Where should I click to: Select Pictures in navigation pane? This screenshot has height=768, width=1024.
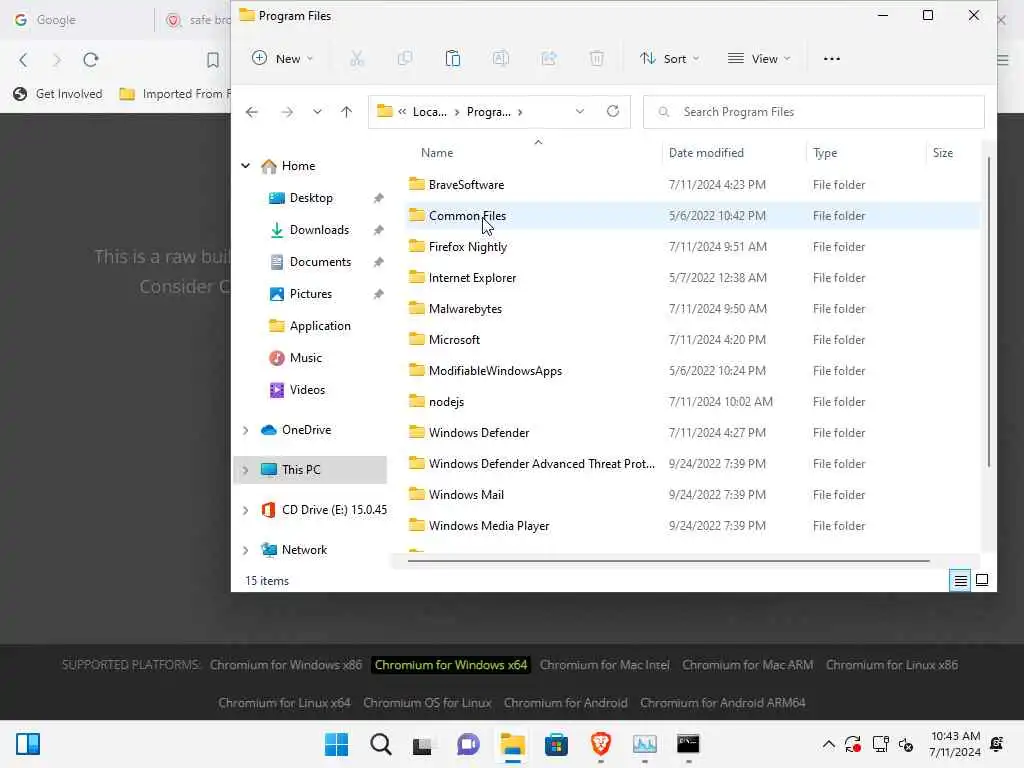pos(311,294)
